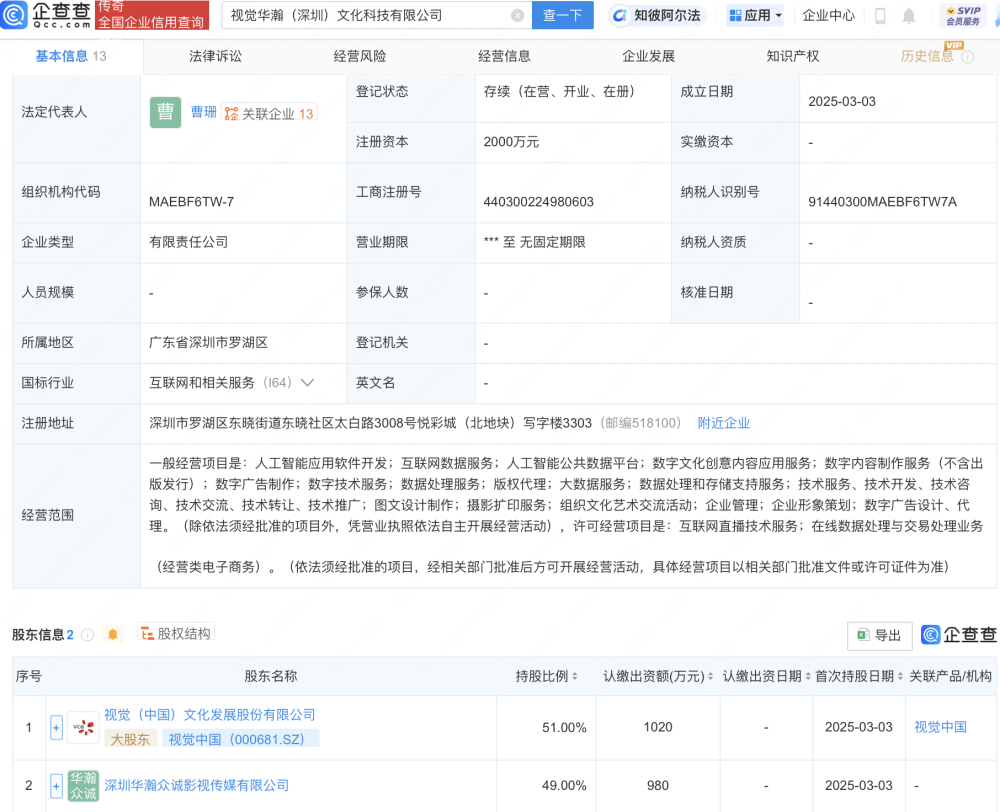The height and width of the screenshot is (812, 1000).
Task: Open 企业中心 link
Action: 828,15
